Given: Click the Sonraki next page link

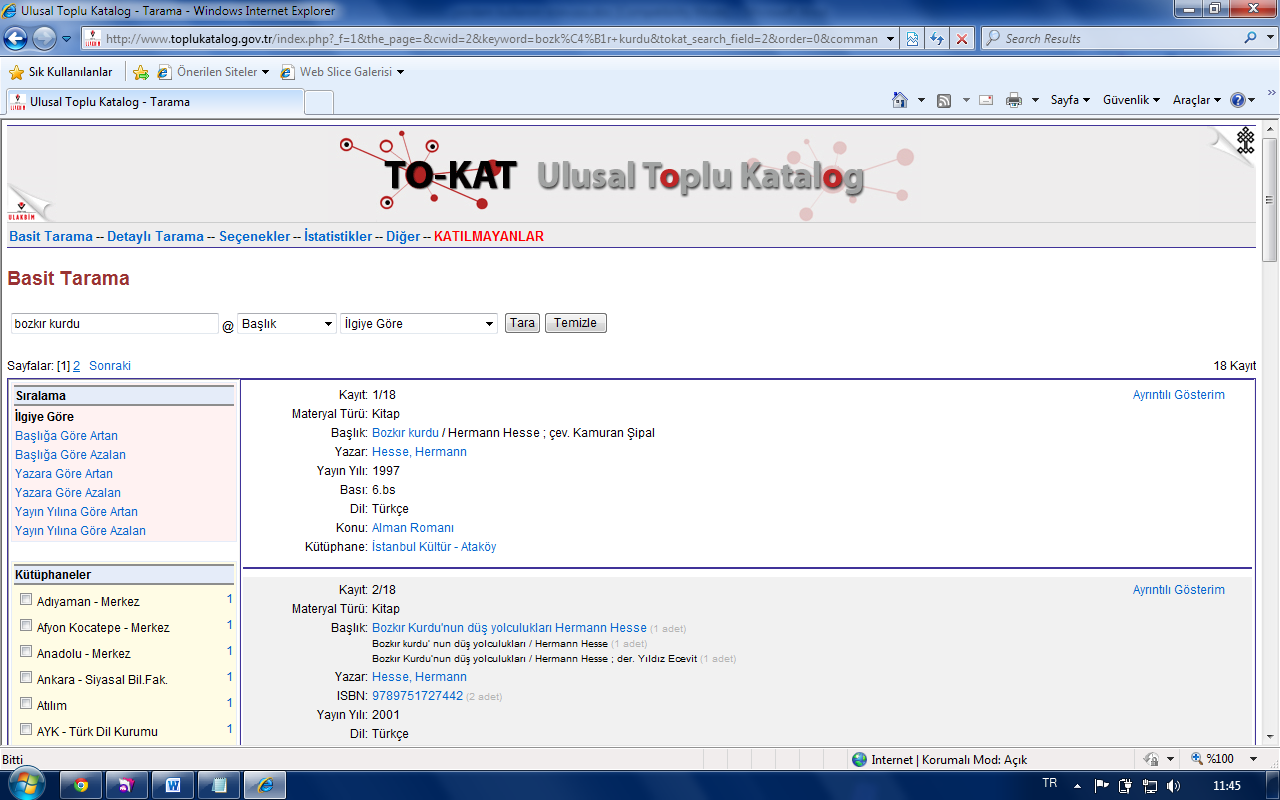Looking at the screenshot, I should [110, 366].
